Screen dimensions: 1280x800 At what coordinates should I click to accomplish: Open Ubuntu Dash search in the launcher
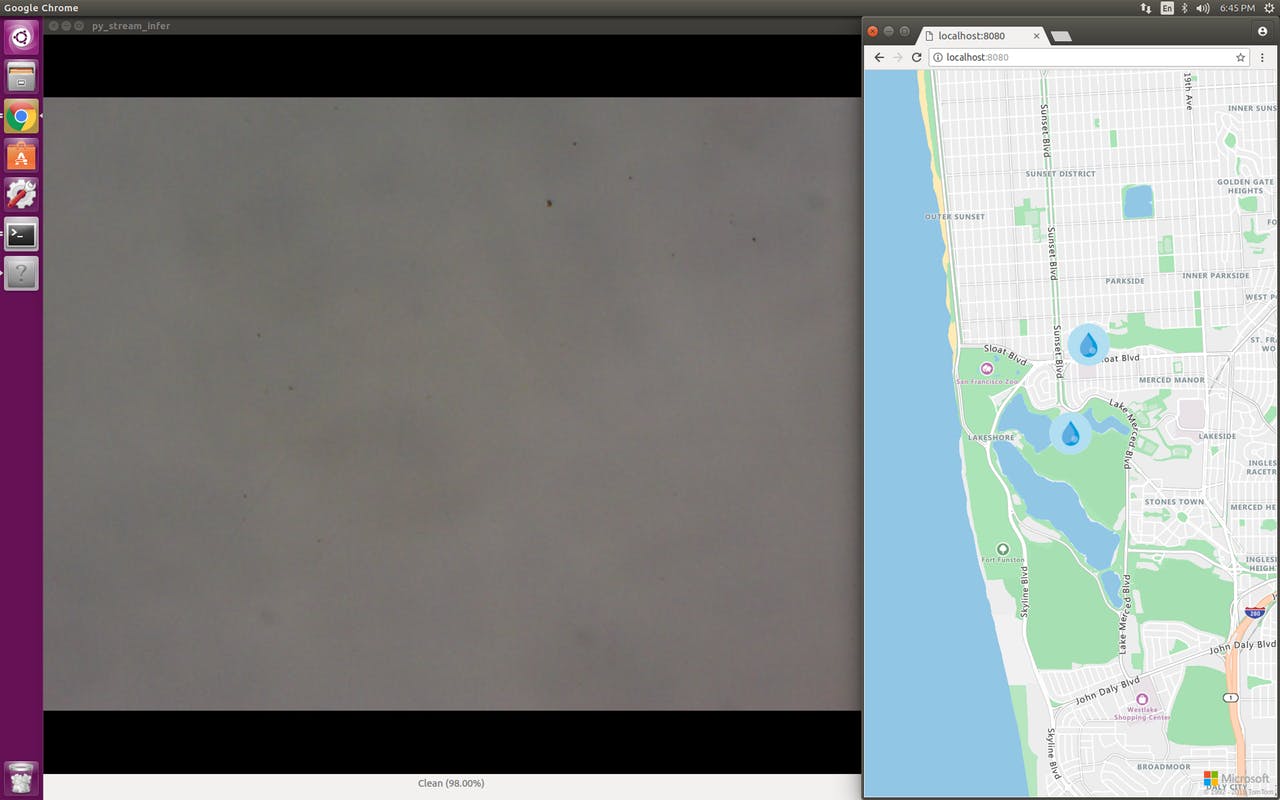pyautogui.click(x=21, y=38)
